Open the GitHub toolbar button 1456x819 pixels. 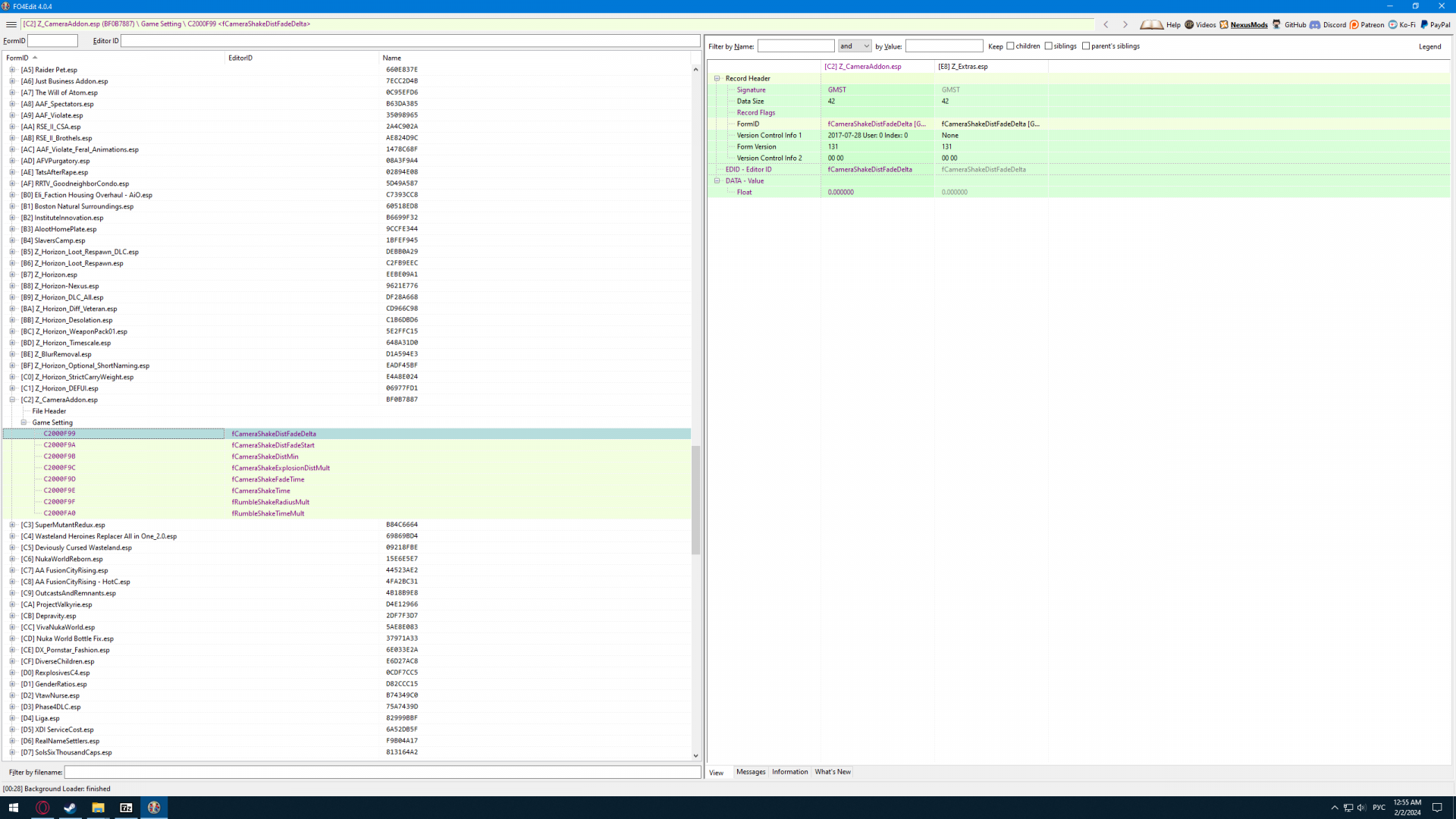[x=1288, y=24]
